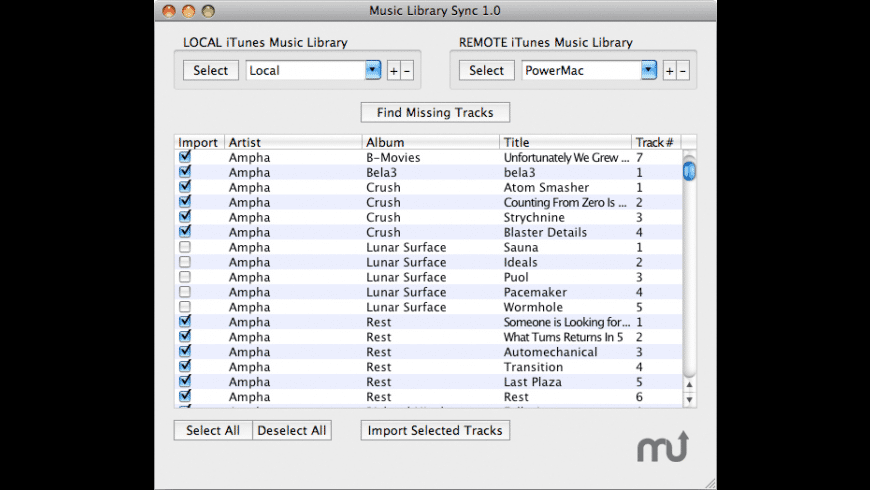Viewport: 870px width, 490px height.
Task: Add a local library with plus button
Action: click(x=393, y=71)
